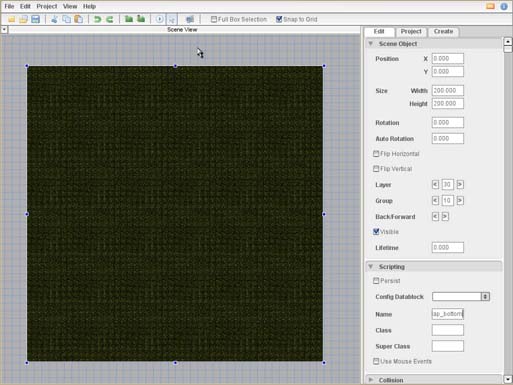Screen dimensions: 513x385
Task: Collapse the Scripting section
Action: pyautogui.click(x=371, y=266)
